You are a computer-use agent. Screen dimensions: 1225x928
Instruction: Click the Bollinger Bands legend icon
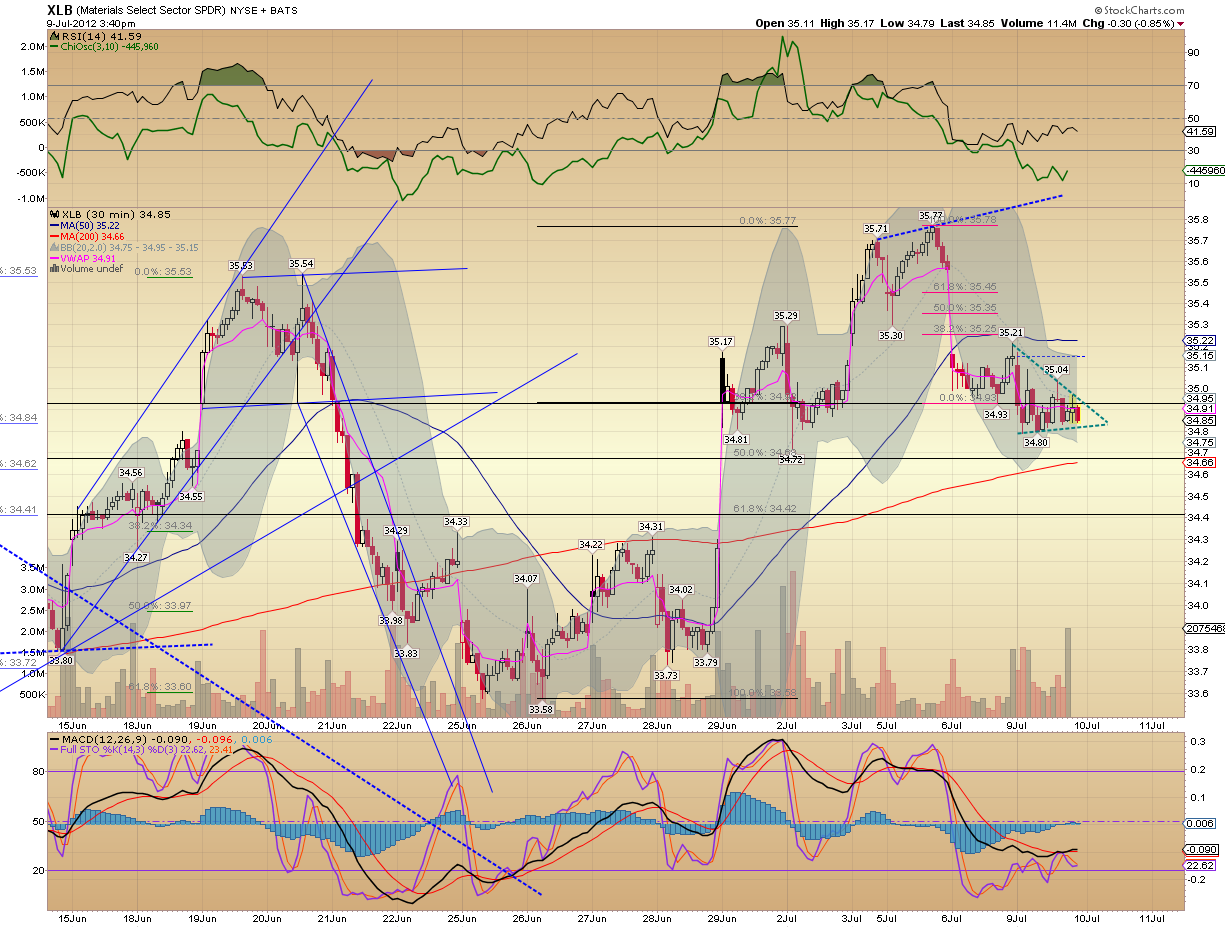pyautogui.click(x=53, y=247)
